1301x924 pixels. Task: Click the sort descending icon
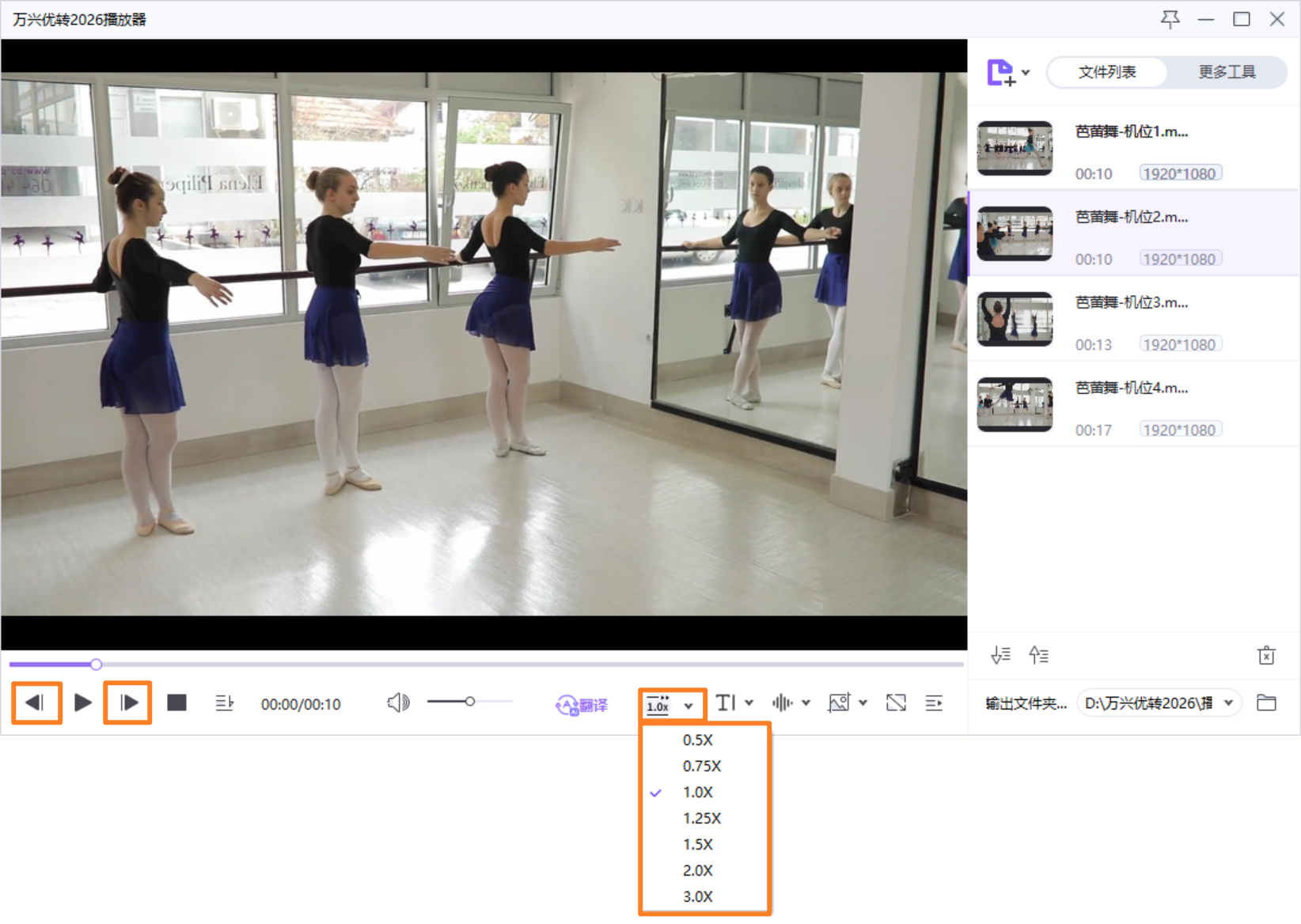(1000, 655)
